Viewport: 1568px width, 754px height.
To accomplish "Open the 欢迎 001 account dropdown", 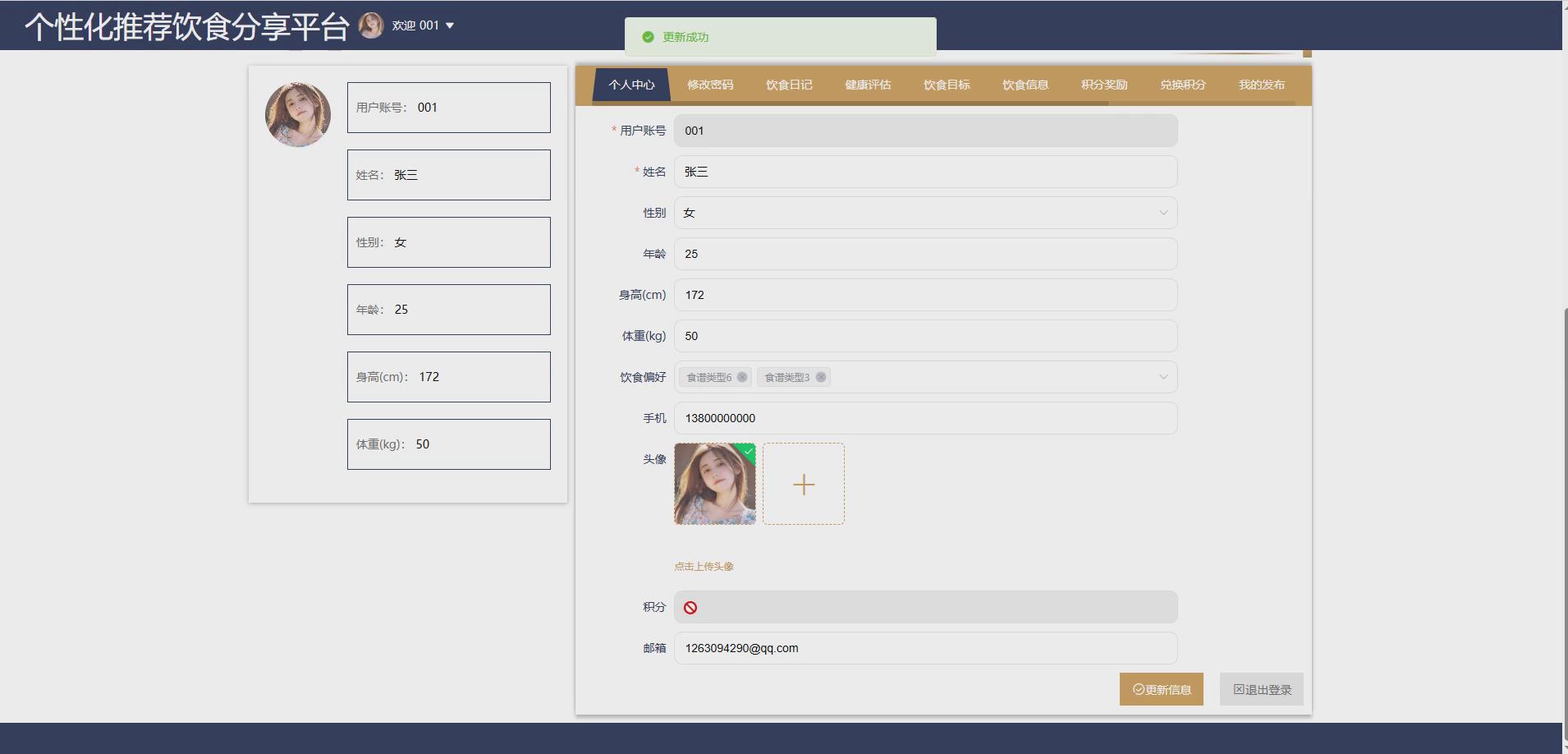I will point(423,25).
